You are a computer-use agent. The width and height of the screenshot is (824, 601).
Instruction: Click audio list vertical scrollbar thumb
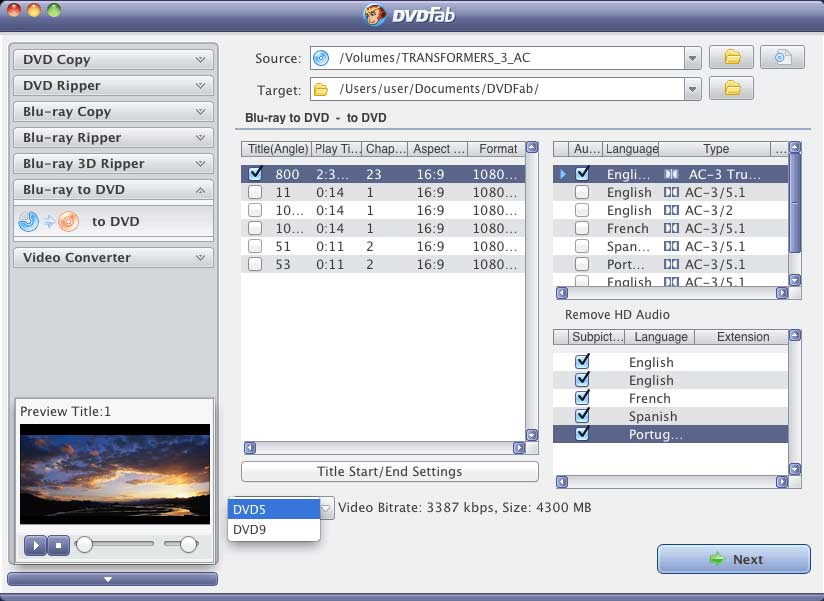tap(795, 202)
